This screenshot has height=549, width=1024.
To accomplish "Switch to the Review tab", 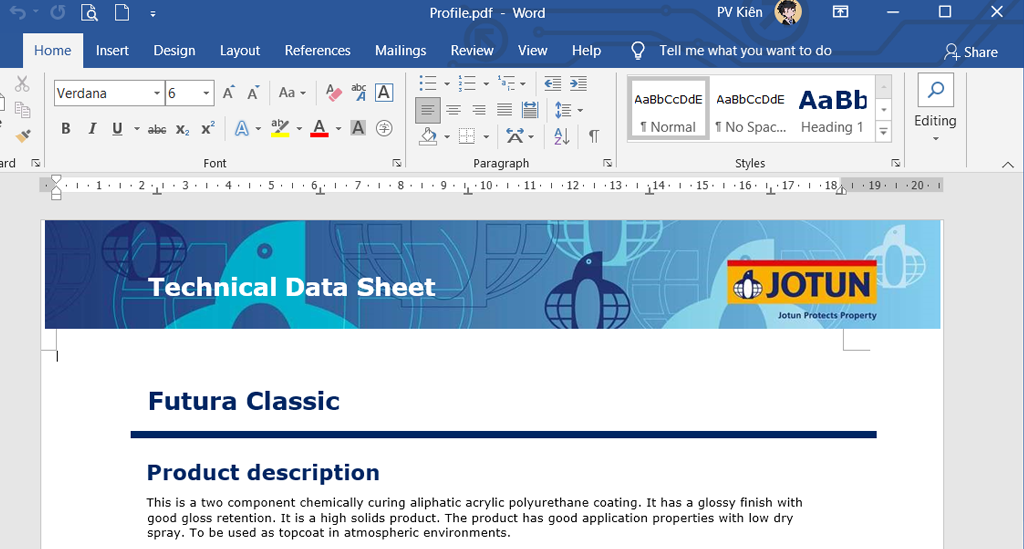I will 472,50.
